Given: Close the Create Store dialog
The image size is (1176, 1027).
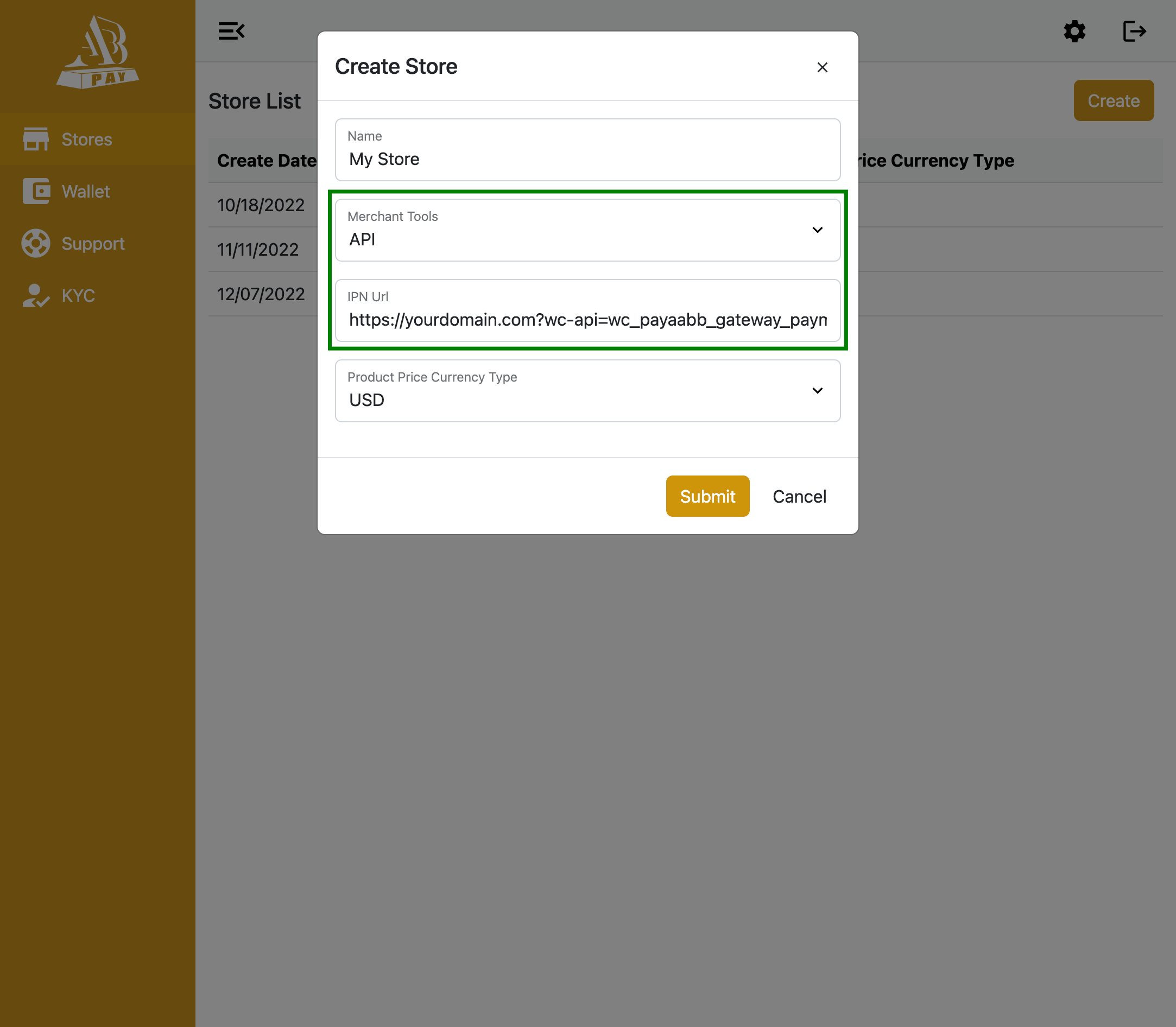Looking at the screenshot, I should point(823,67).
